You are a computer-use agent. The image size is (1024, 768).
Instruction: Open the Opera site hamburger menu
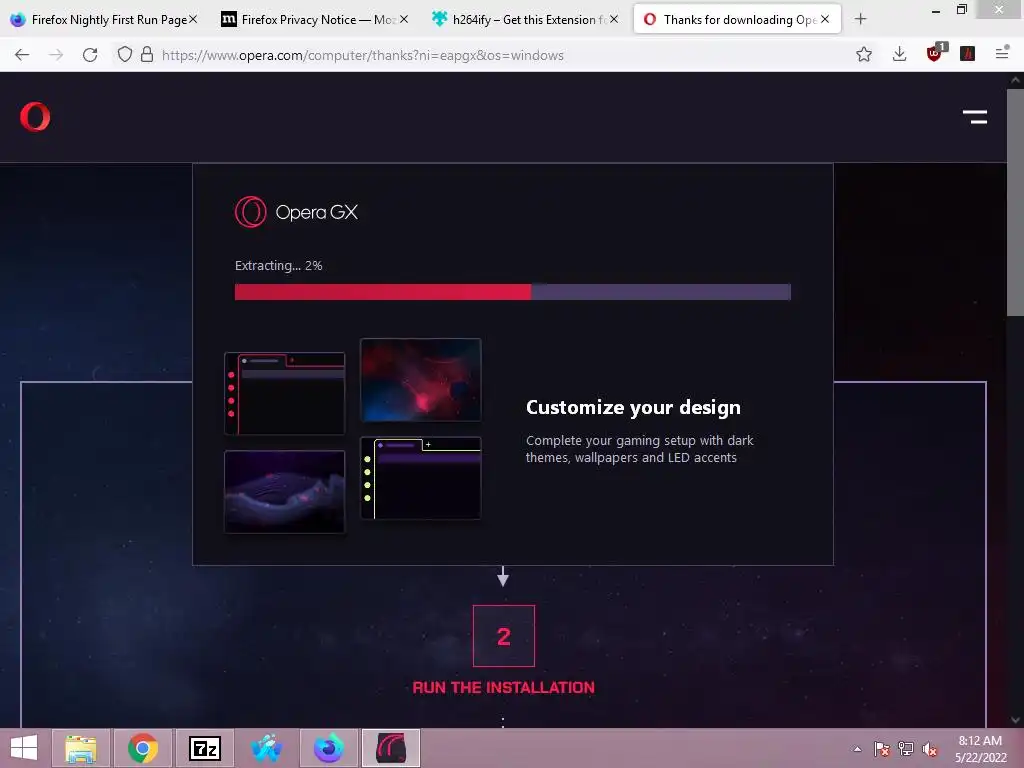974,117
